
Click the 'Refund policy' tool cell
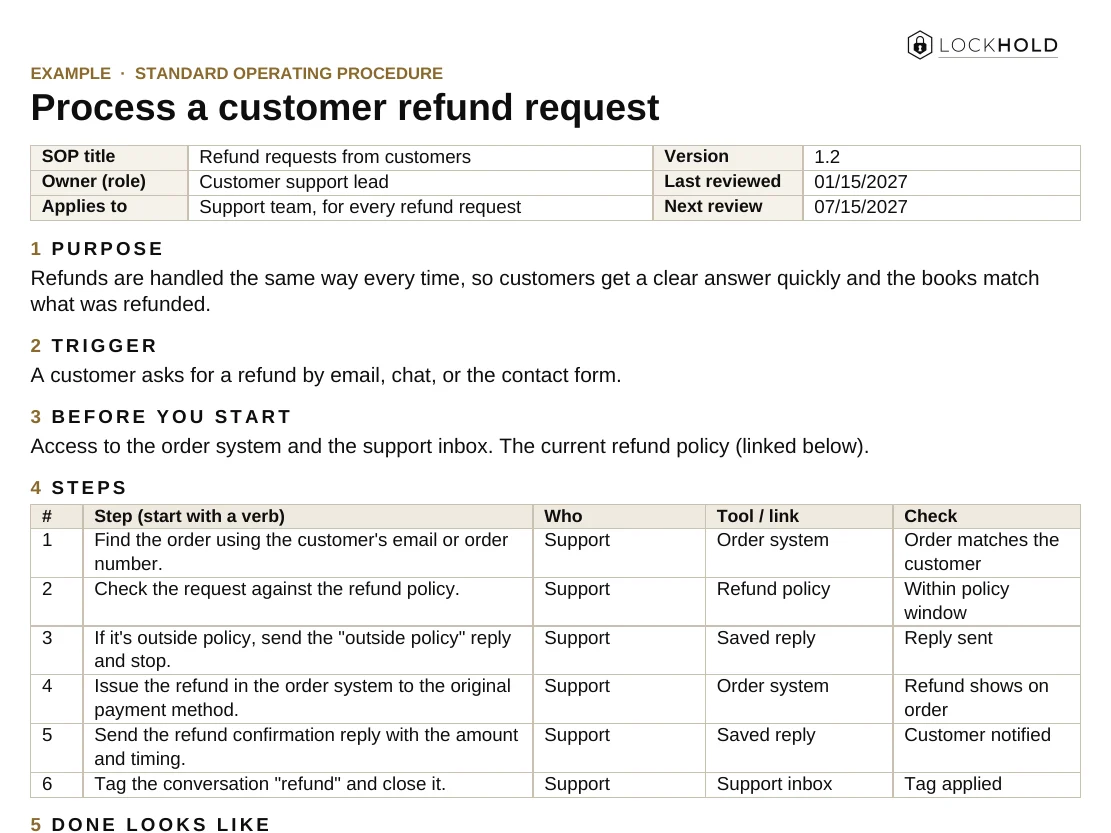pos(799,601)
